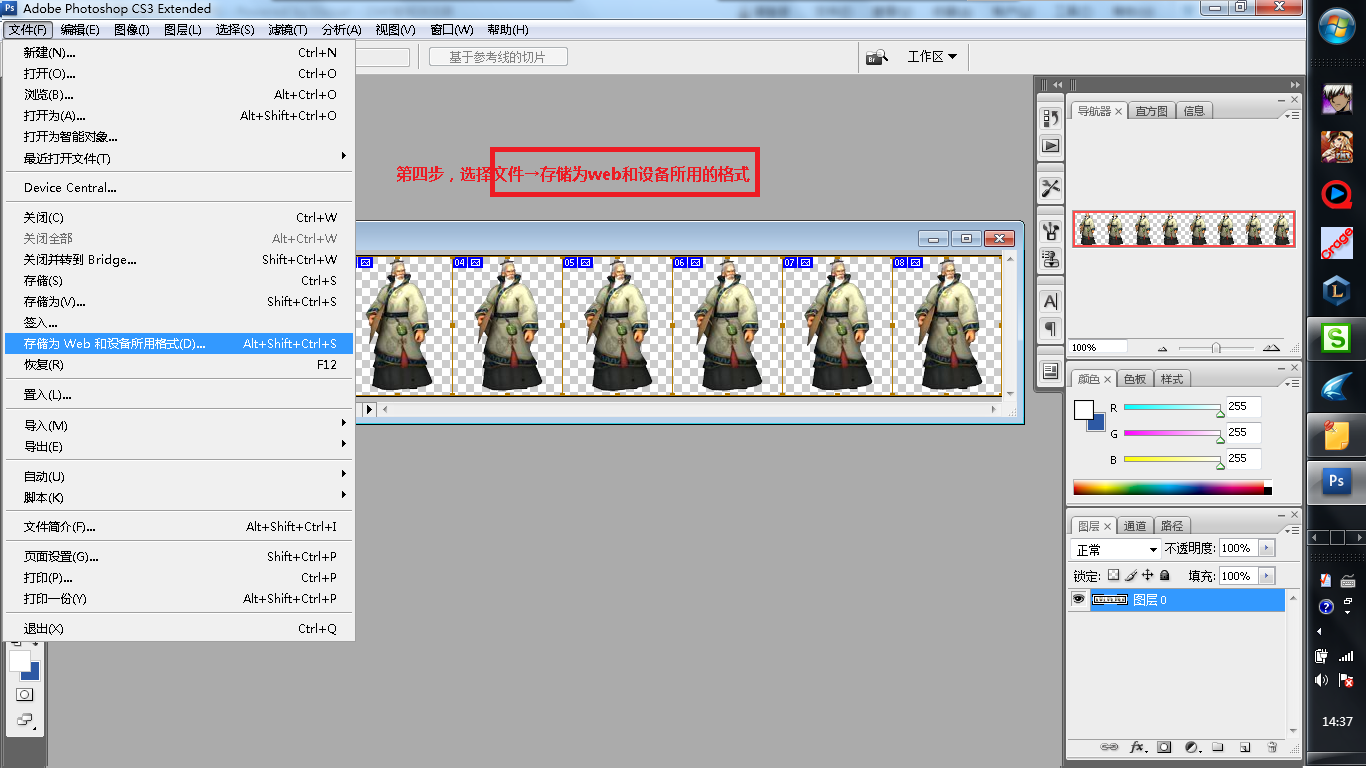Click the Windows Start orb
The image size is (1366, 768).
tap(1336, 26)
